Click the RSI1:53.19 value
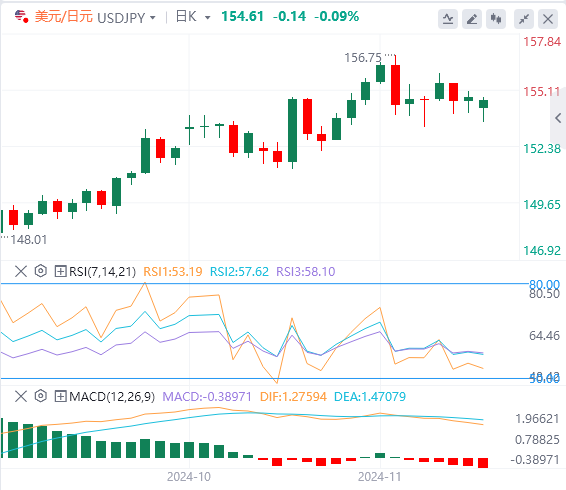This screenshot has width=566, height=490. click(x=173, y=272)
